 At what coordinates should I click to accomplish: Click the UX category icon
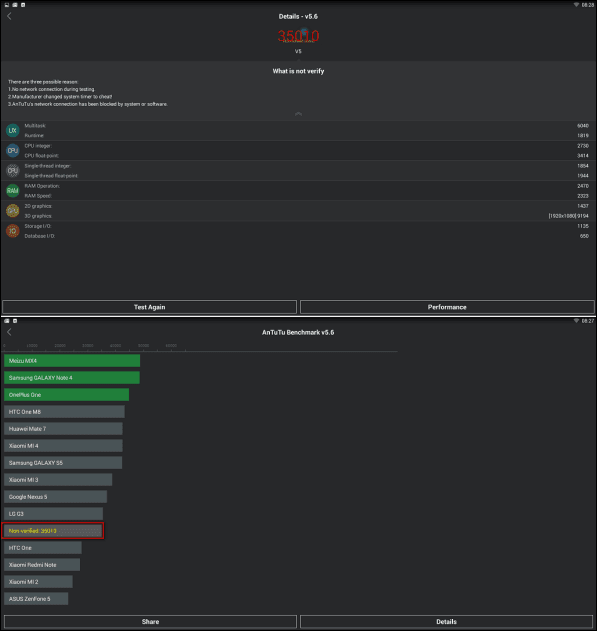click(x=12, y=130)
